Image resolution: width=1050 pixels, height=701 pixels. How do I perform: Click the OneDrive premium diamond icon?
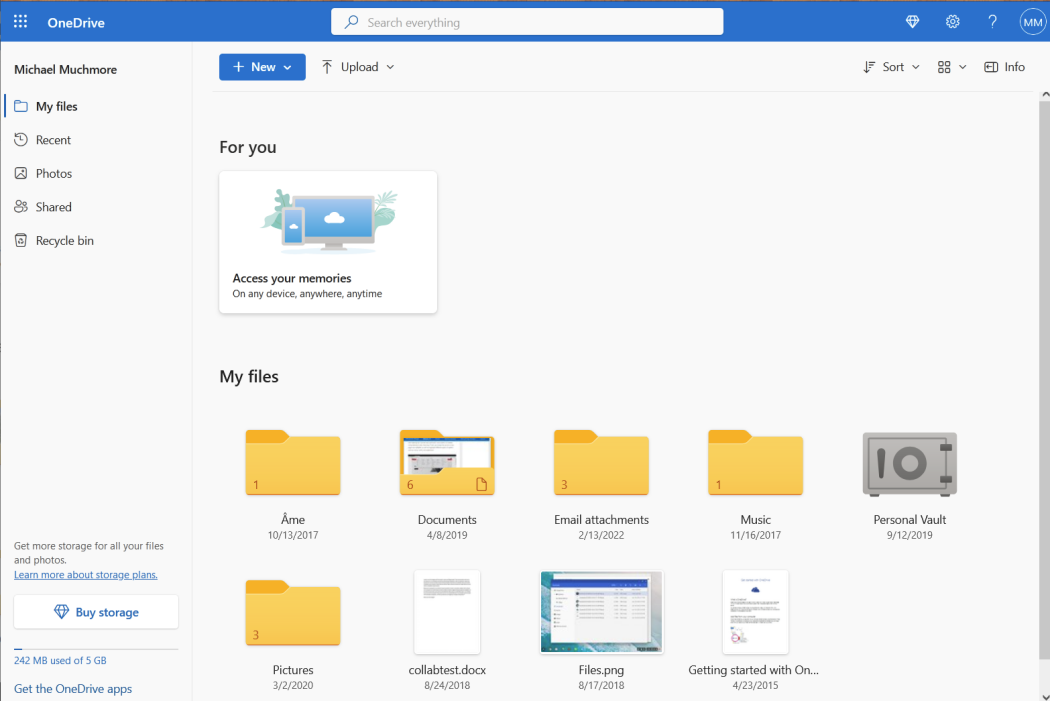(912, 21)
